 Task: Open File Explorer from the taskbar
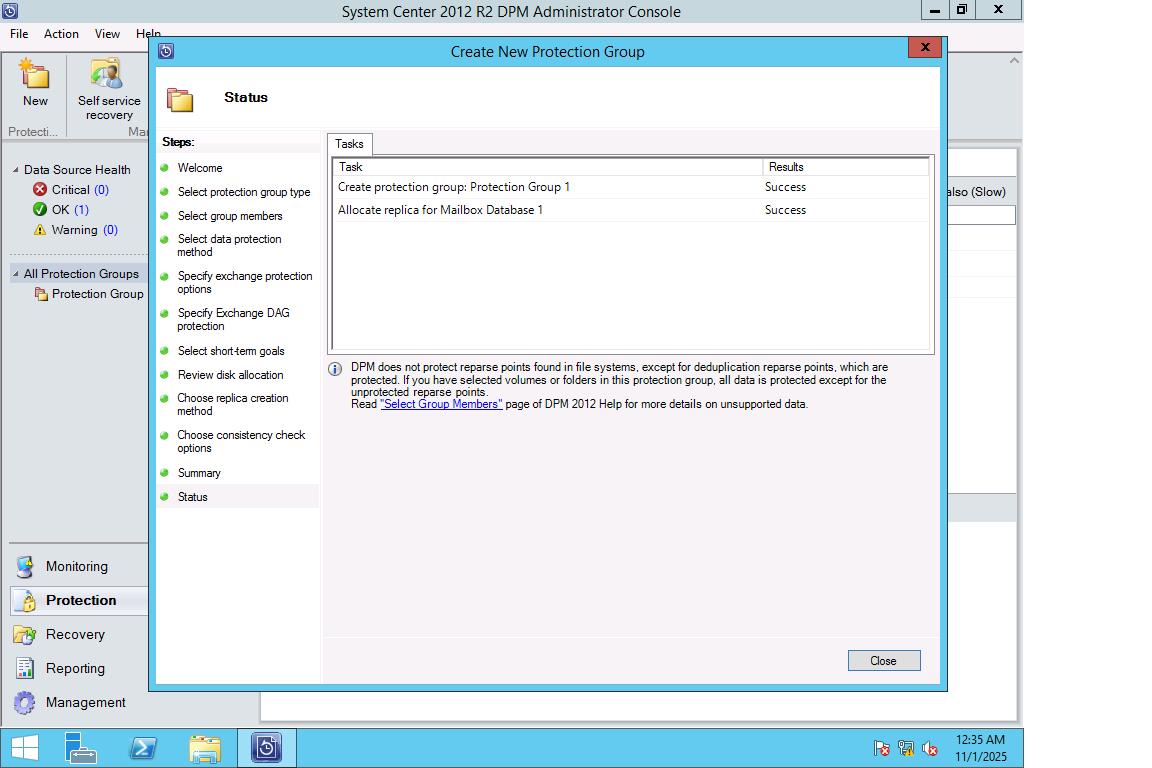click(205, 748)
